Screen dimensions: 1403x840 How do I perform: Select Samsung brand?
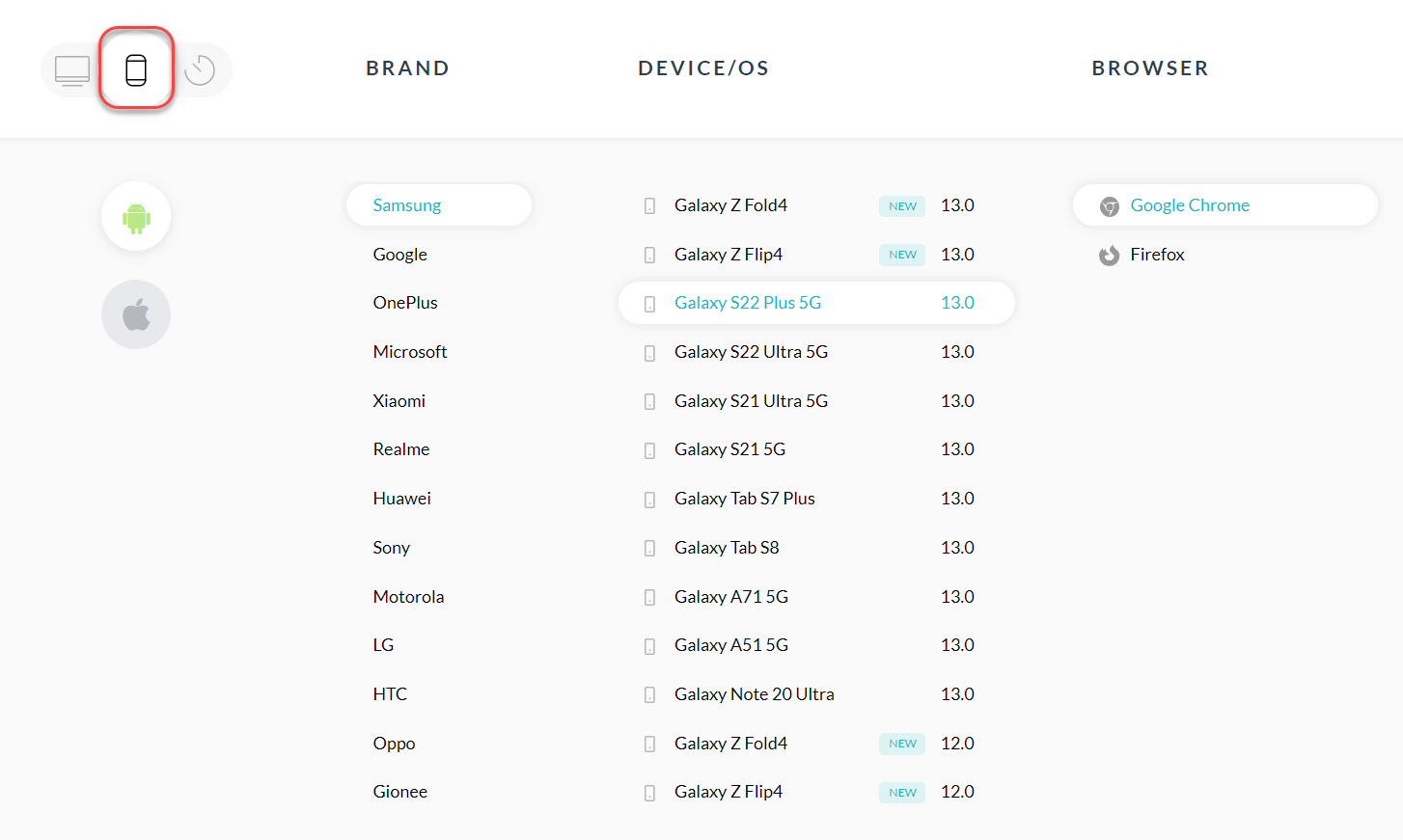click(x=407, y=205)
